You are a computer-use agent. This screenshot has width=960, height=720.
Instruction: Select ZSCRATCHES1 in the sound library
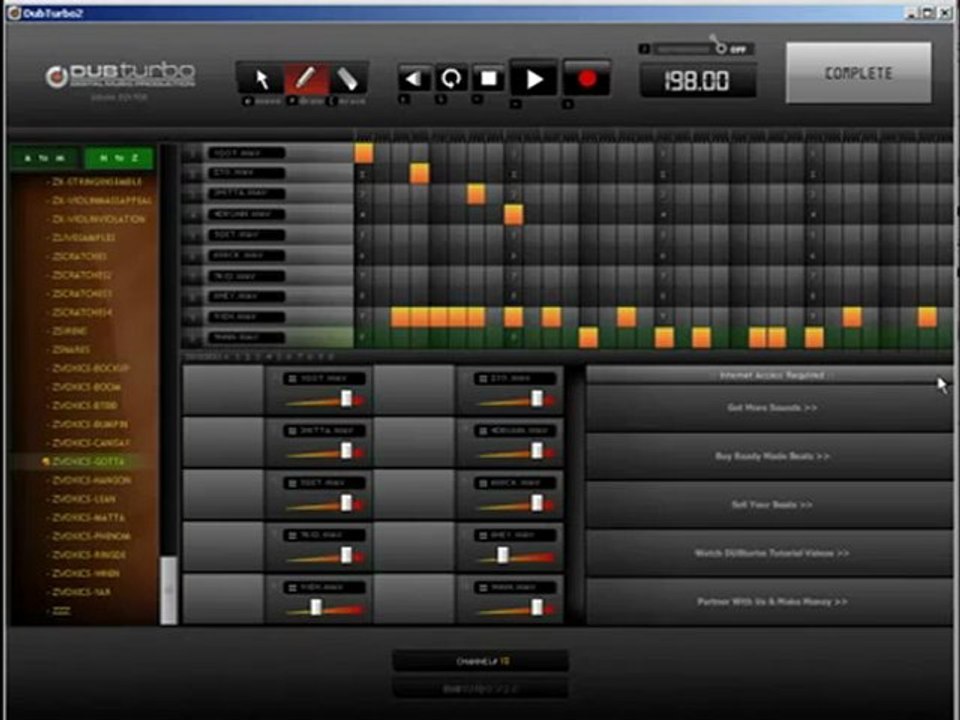(x=80, y=257)
